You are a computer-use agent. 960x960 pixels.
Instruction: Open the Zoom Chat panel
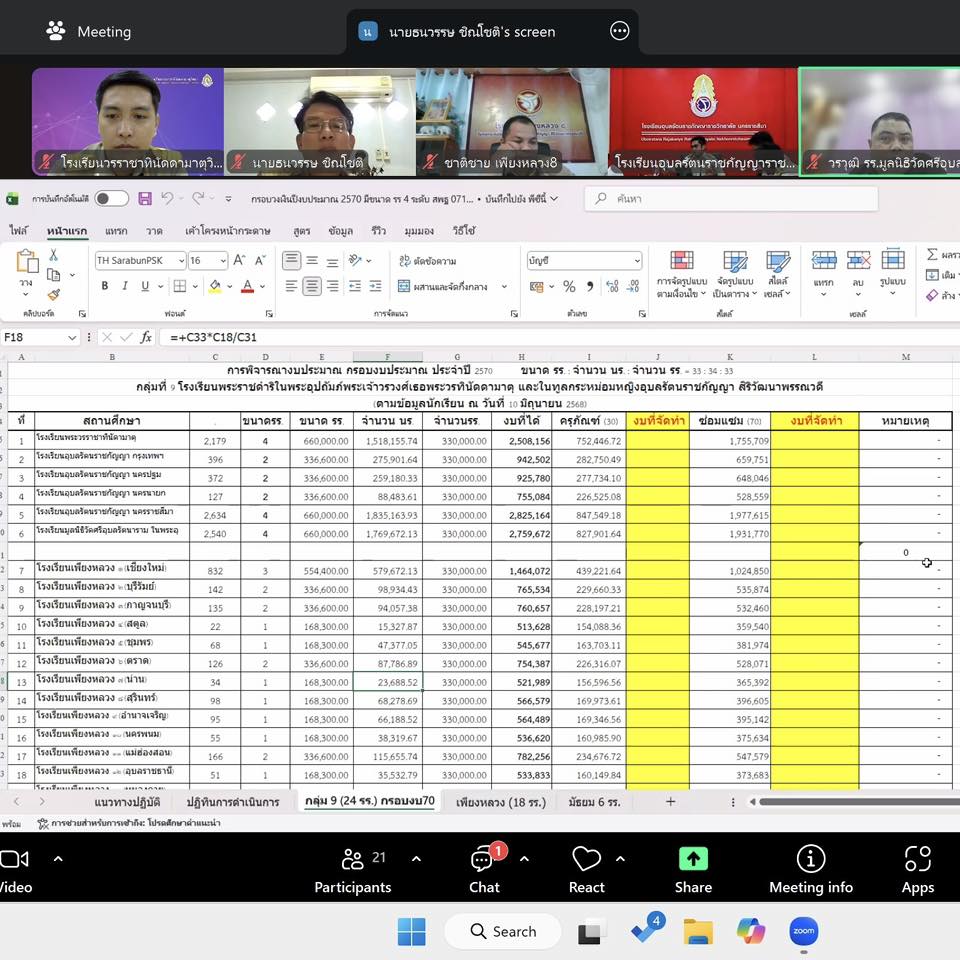point(484,860)
